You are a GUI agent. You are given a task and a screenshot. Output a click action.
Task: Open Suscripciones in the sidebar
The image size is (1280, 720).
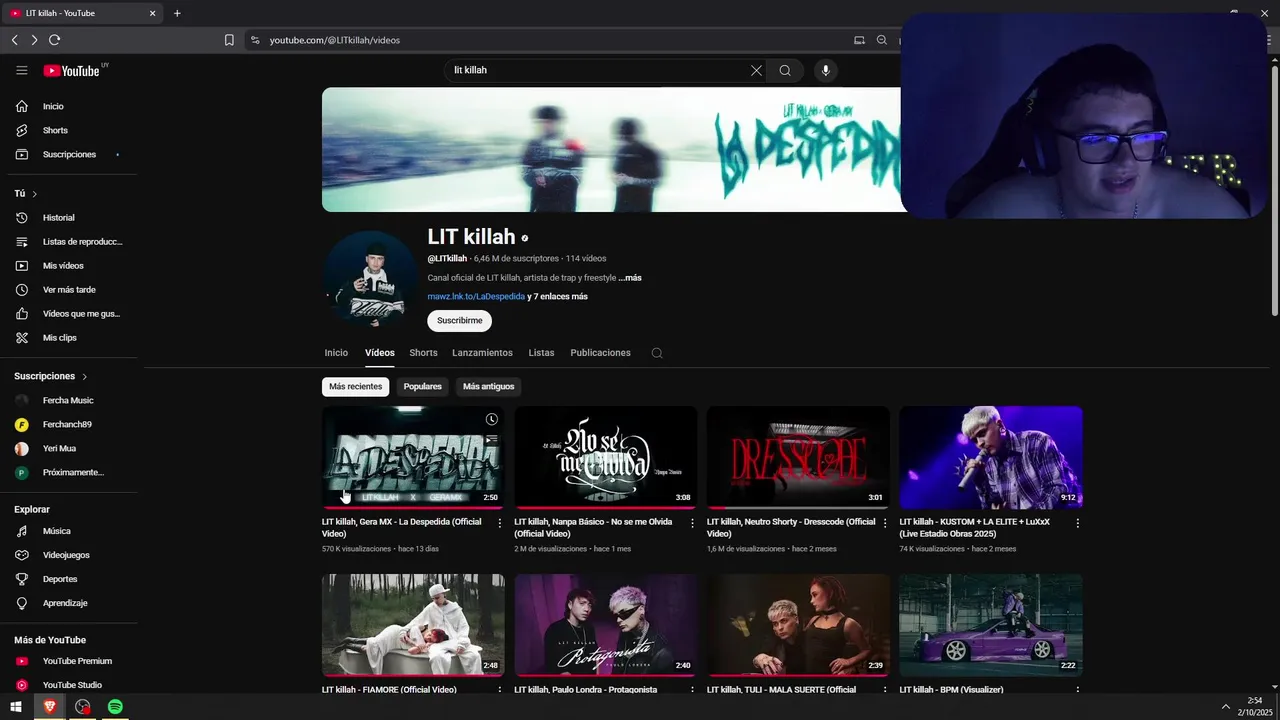[x=69, y=154]
